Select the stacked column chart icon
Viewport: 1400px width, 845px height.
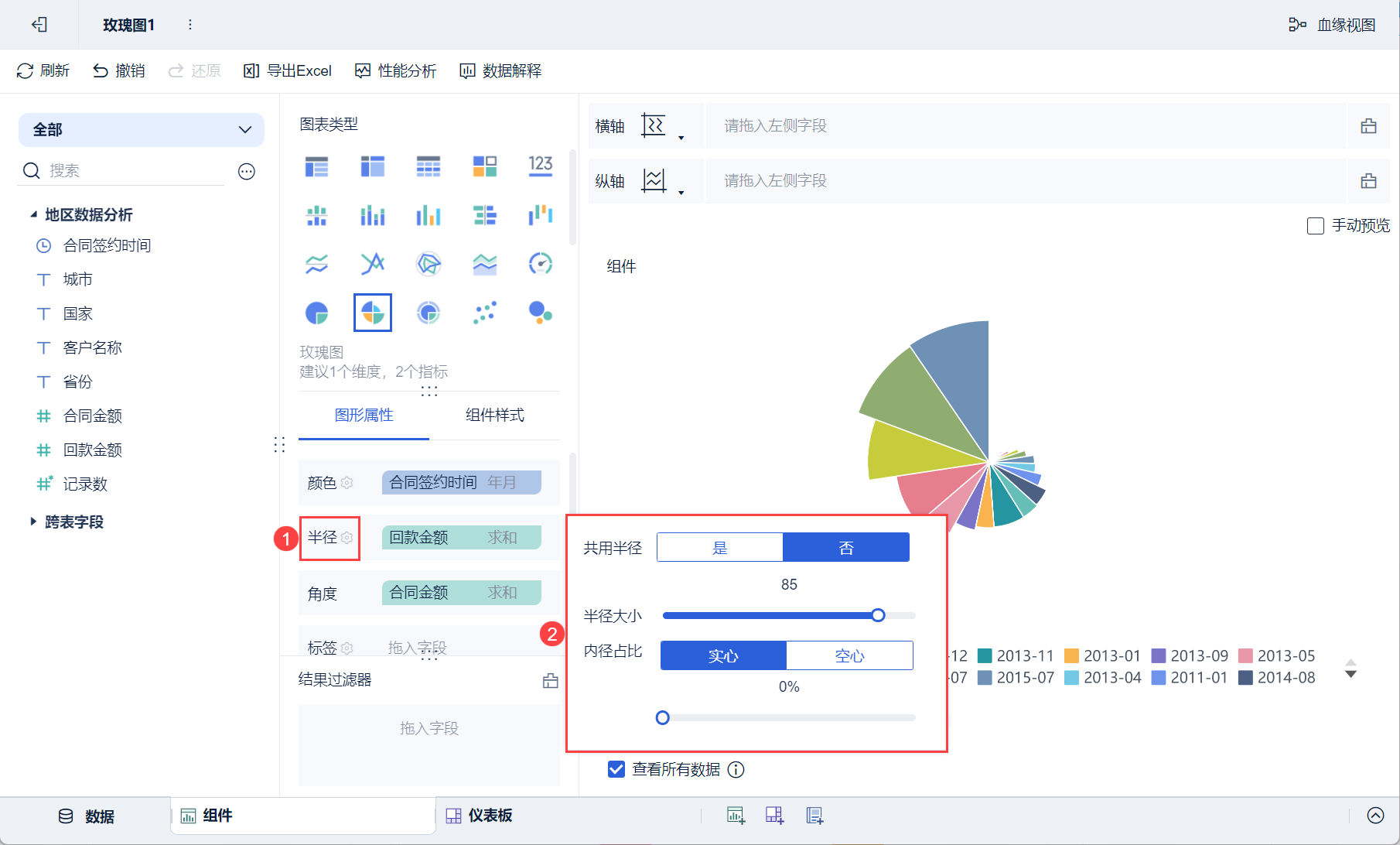pyautogui.click(x=373, y=215)
